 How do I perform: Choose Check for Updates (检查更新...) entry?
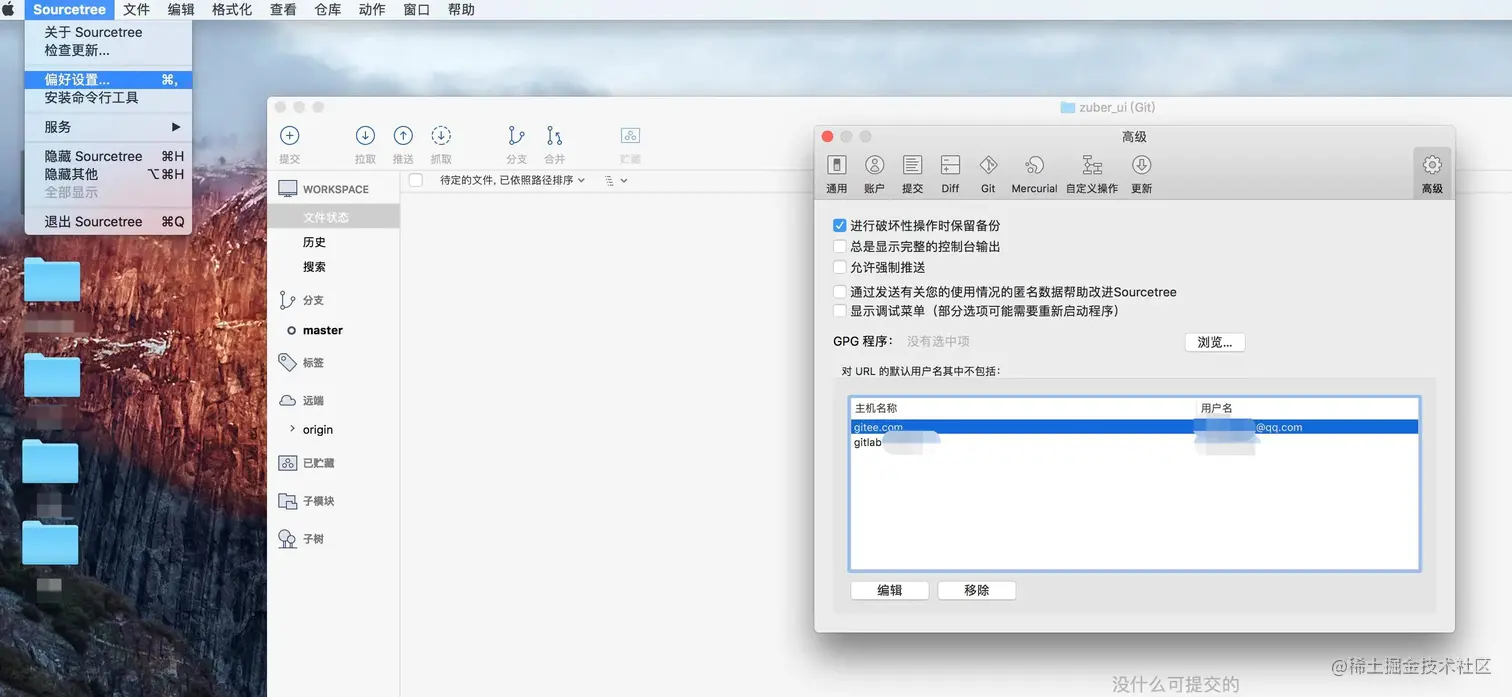(109, 50)
